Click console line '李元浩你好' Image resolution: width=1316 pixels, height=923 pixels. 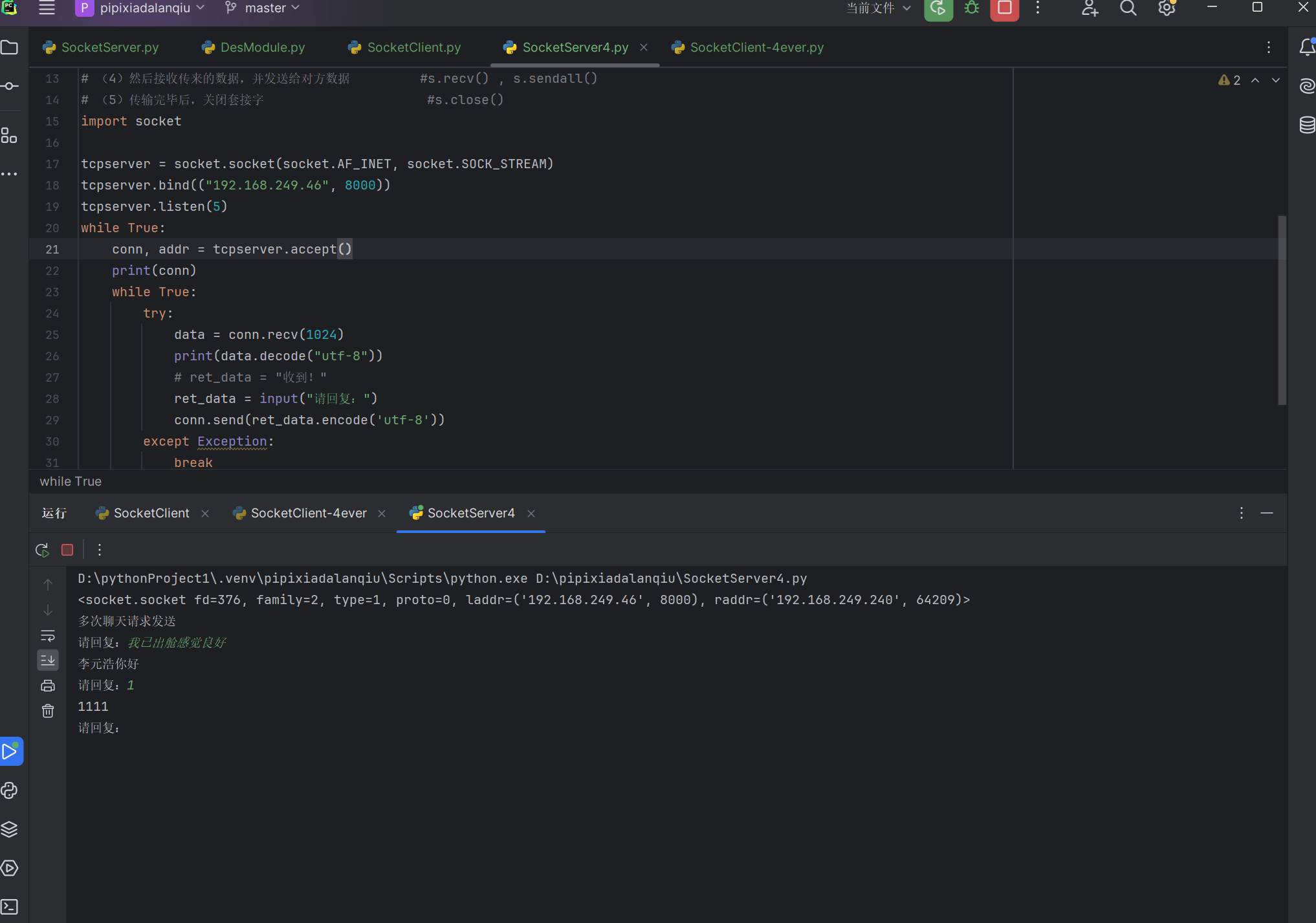point(109,664)
